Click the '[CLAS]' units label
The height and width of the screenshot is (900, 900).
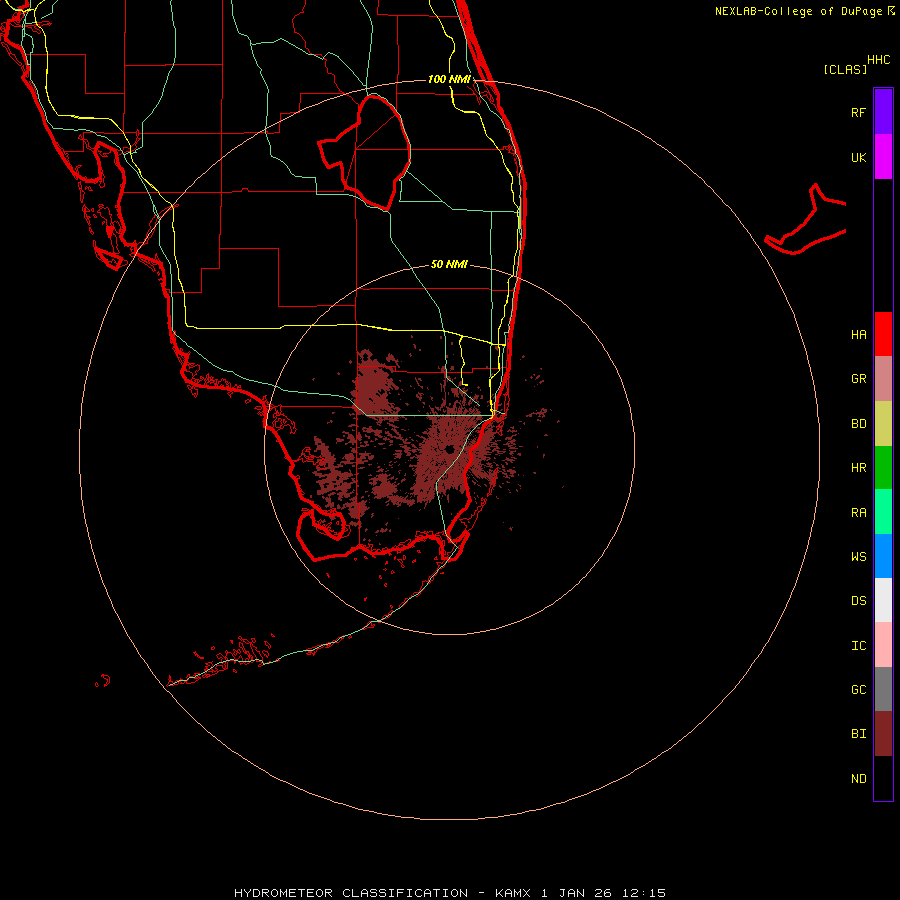click(x=845, y=69)
